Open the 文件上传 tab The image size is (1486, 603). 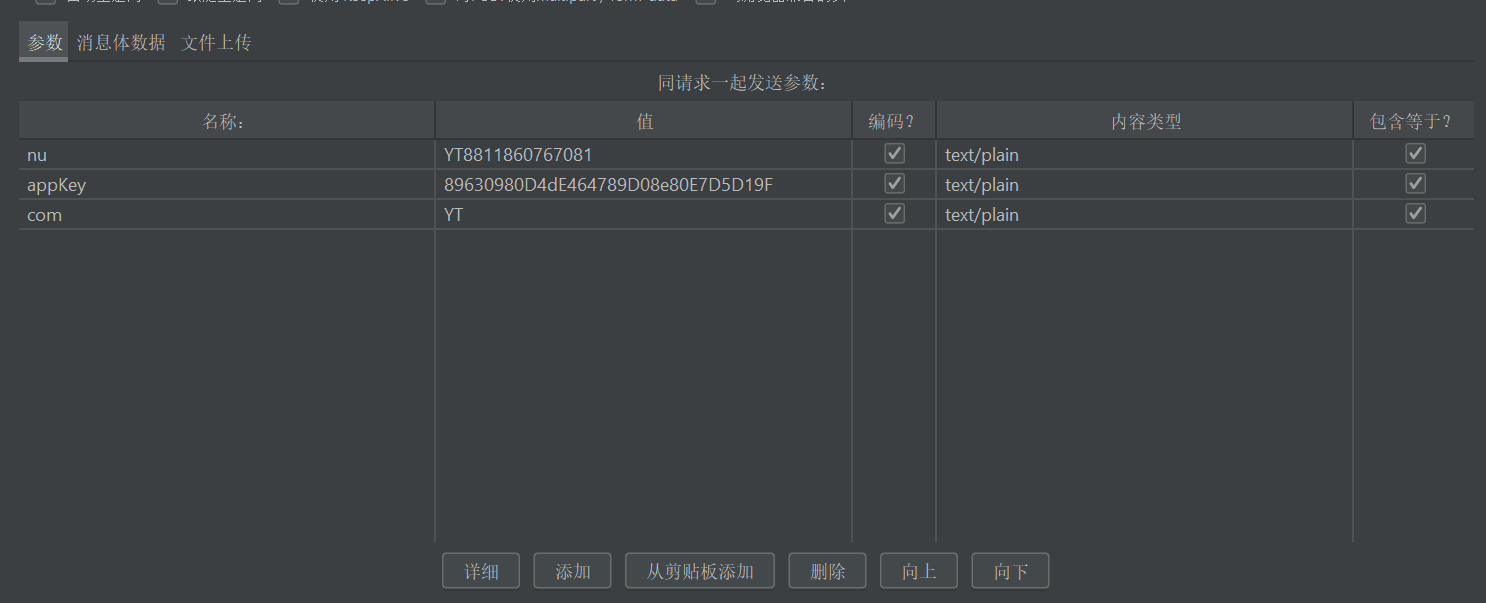pyautogui.click(x=215, y=43)
